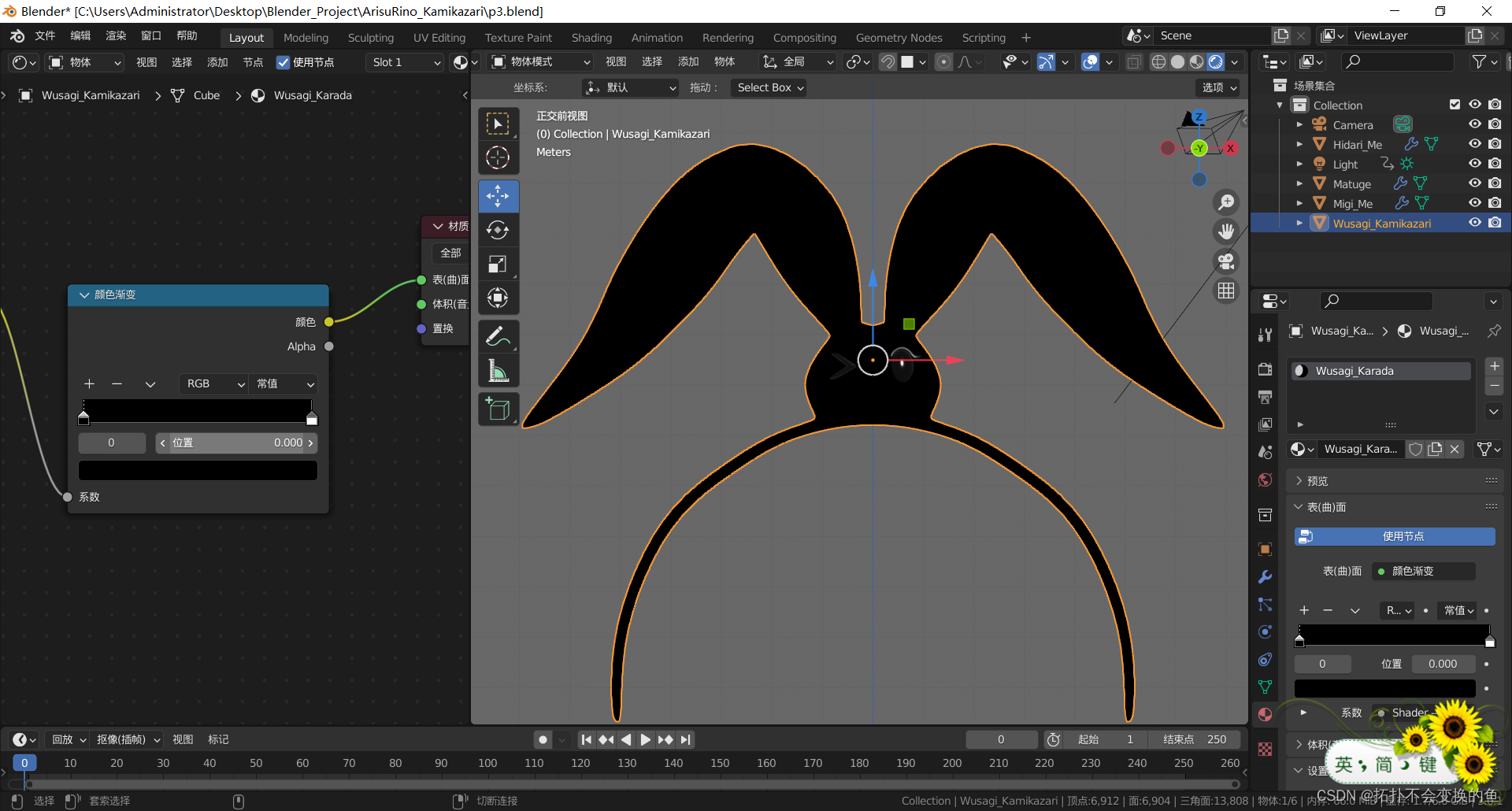Click the 3D Cursor tool
1512x811 pixels.
(498, 157)
